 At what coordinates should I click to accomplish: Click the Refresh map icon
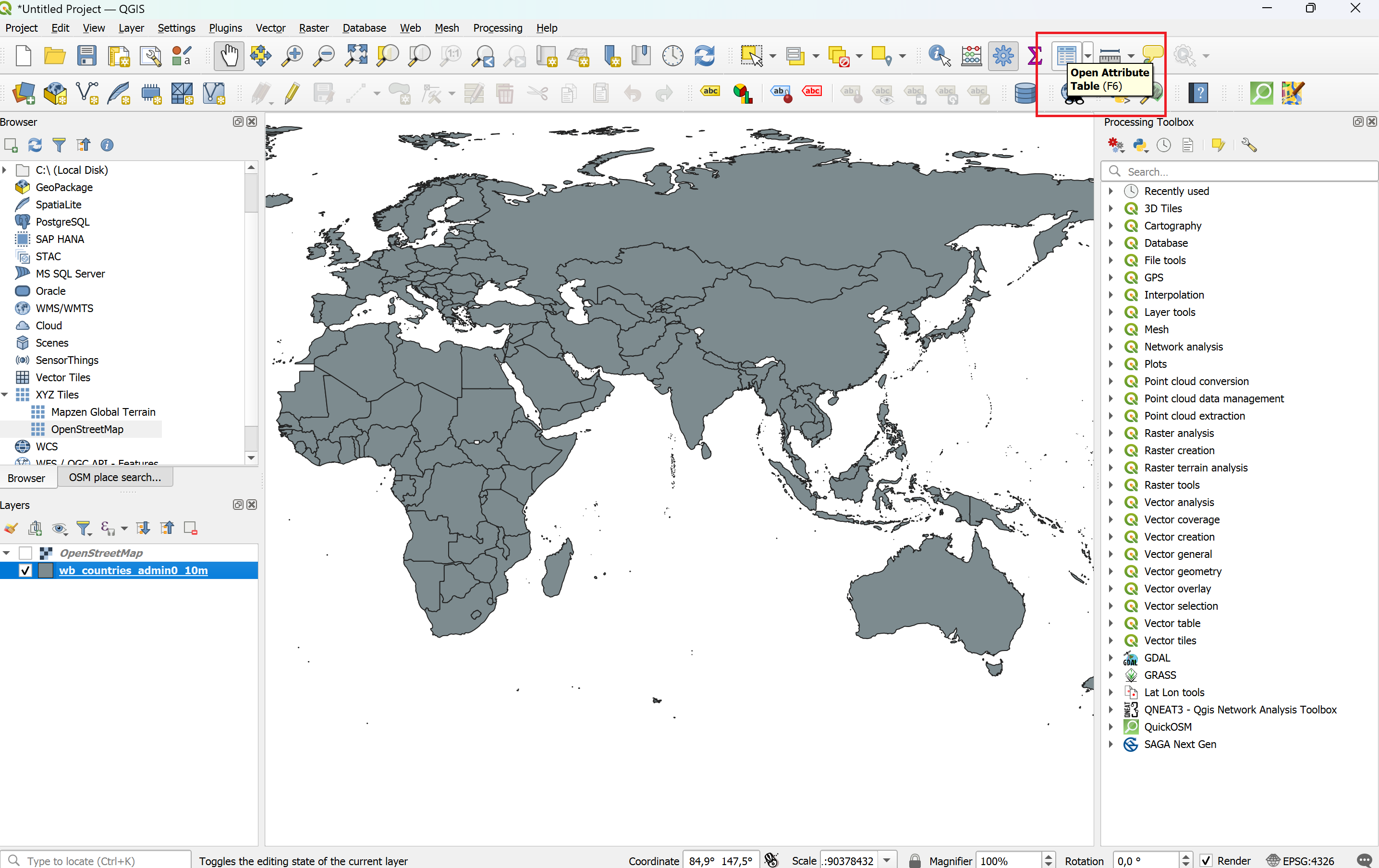704,56
